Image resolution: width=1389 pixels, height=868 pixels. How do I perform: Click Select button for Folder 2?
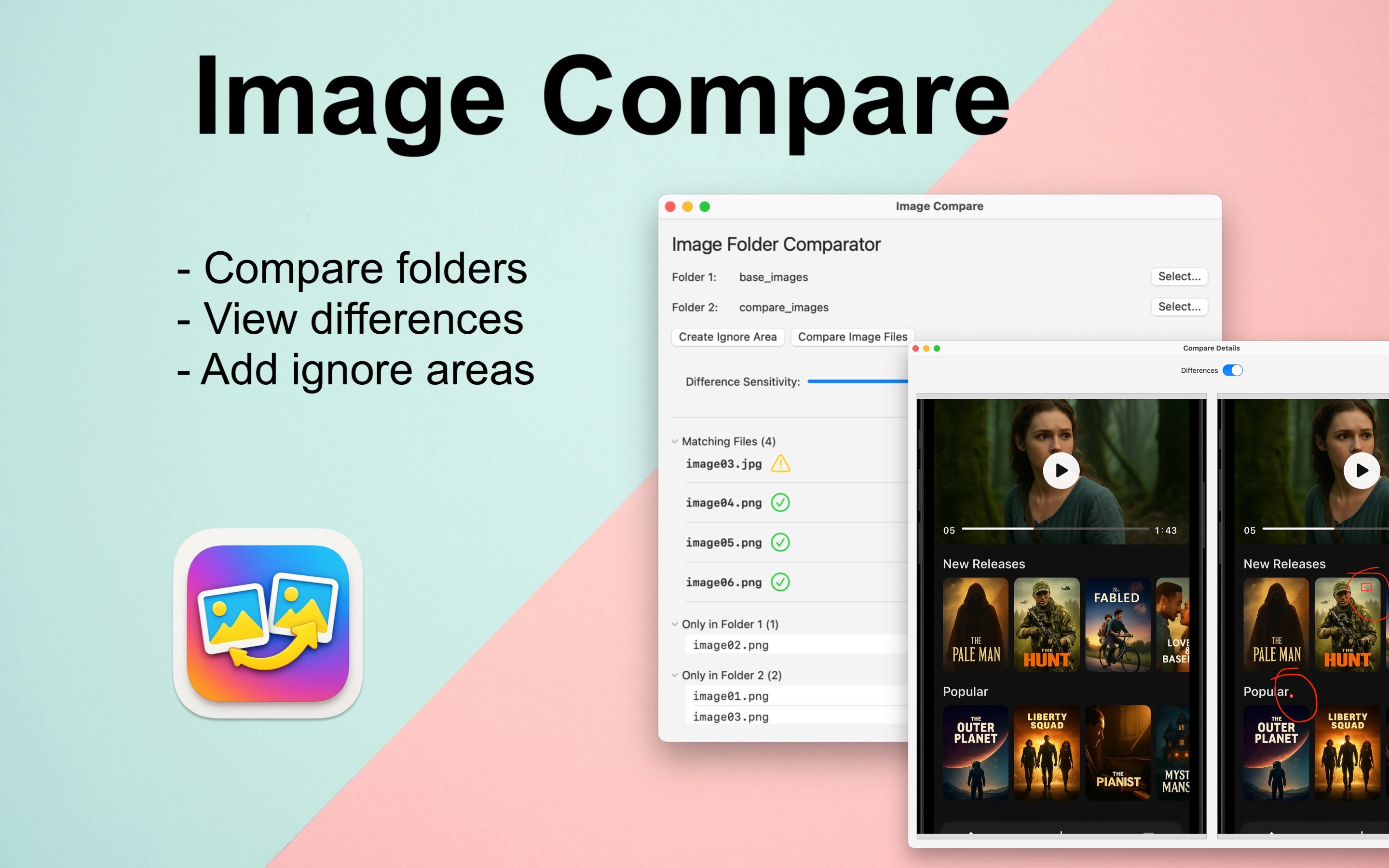coord(1179,307)
